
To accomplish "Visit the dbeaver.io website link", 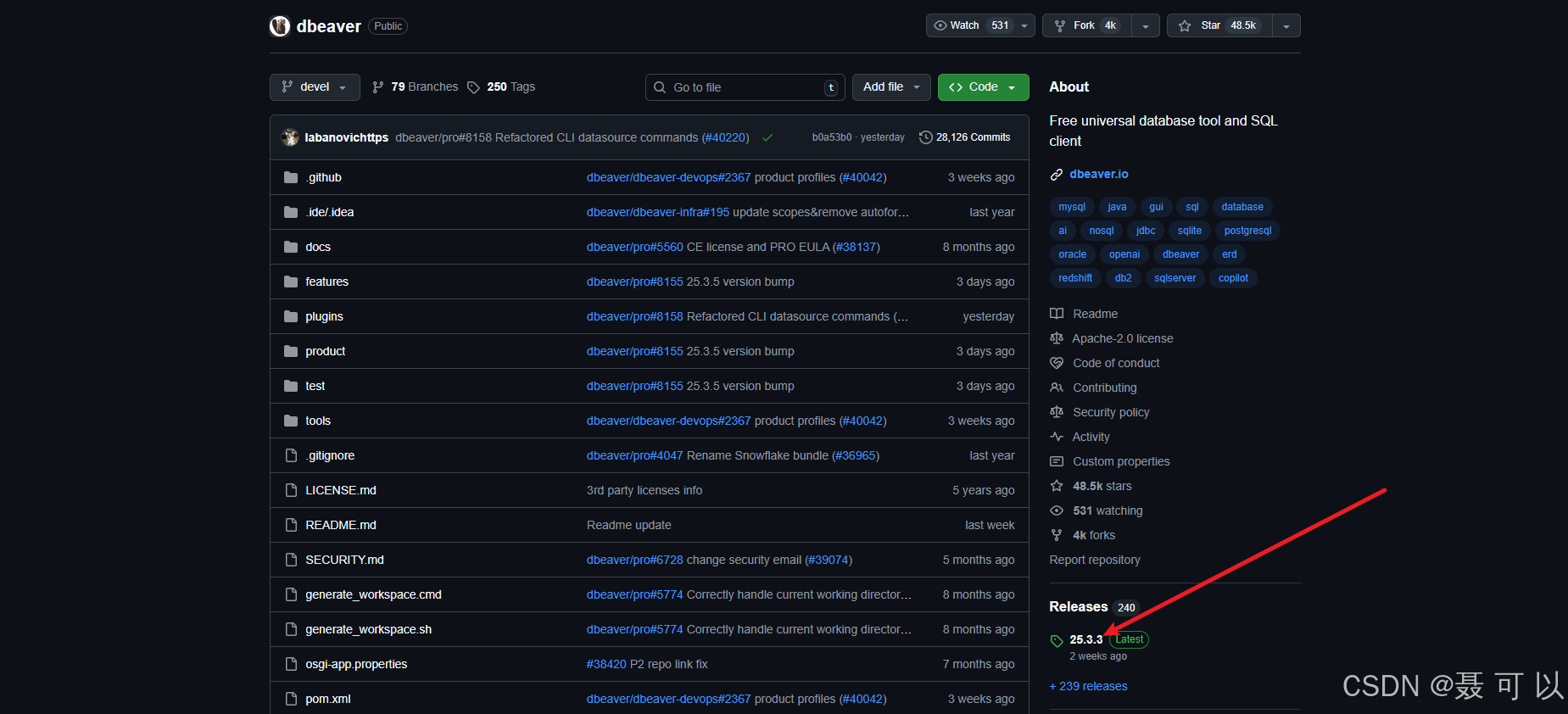I will click(x=1099, y=174).
